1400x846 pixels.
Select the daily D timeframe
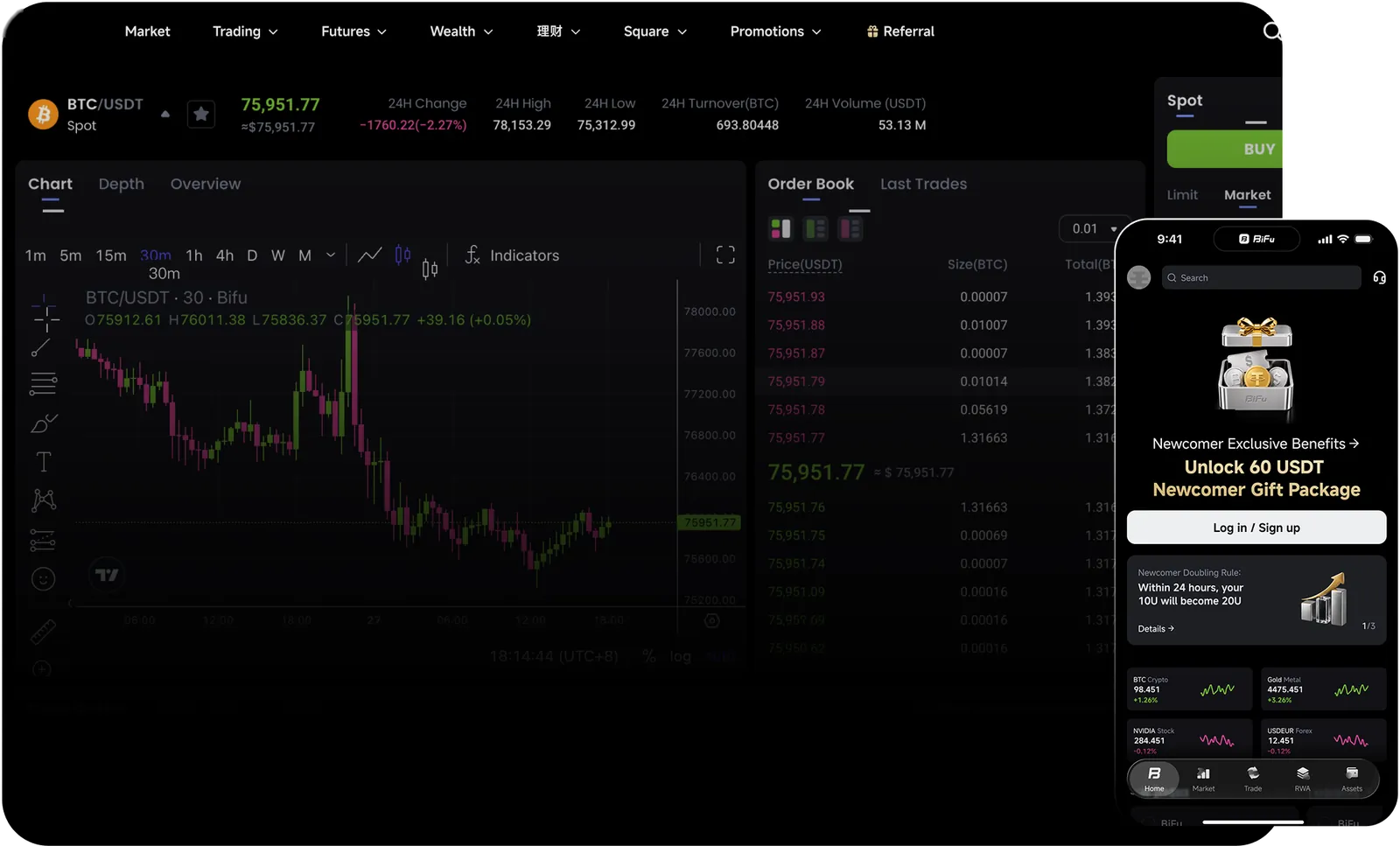point(252,255)
